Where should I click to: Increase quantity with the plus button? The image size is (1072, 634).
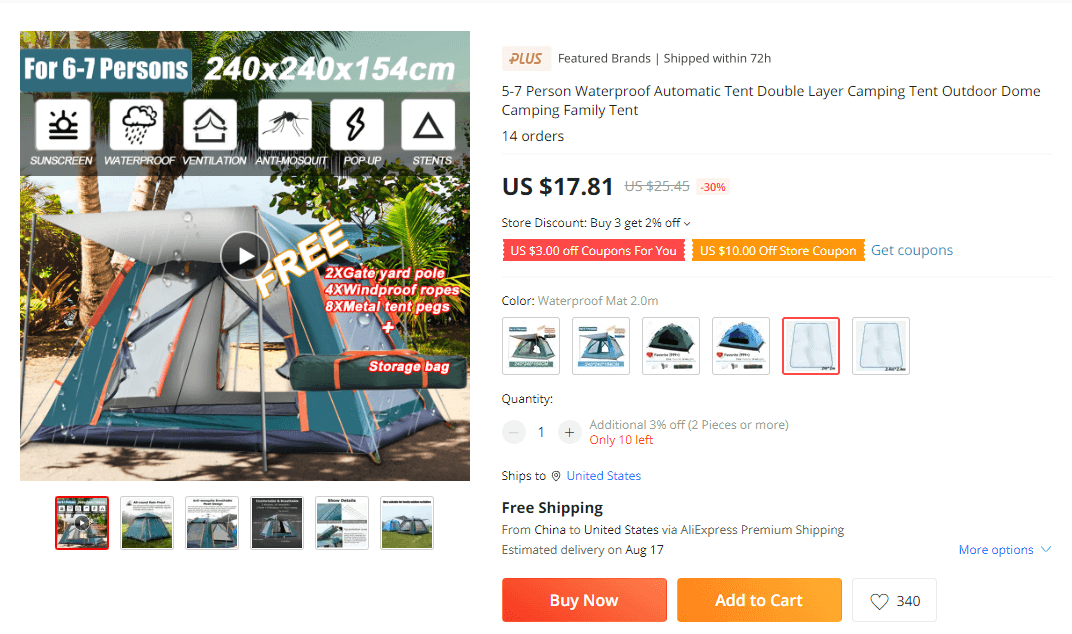569,432
